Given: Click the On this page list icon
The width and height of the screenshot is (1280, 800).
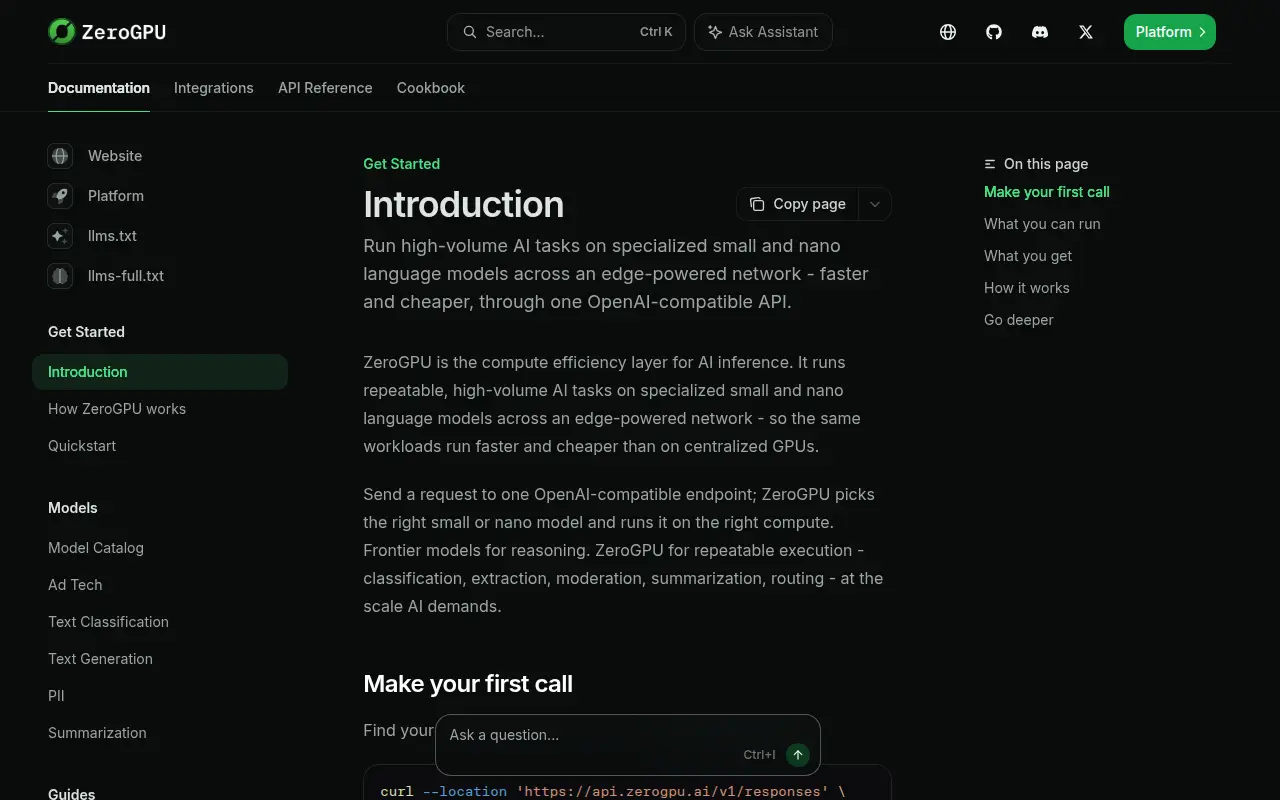Looking at the screenshot, I should pos(990,164).
